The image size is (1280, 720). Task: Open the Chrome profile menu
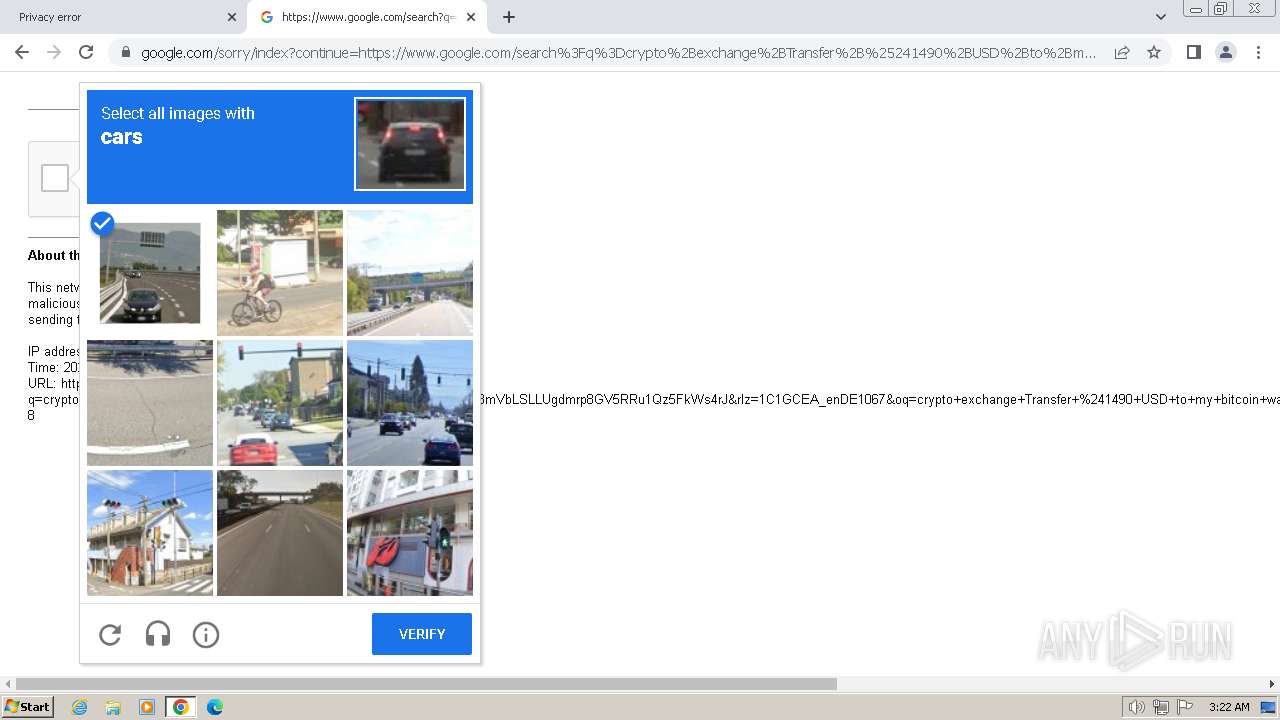1226,52
